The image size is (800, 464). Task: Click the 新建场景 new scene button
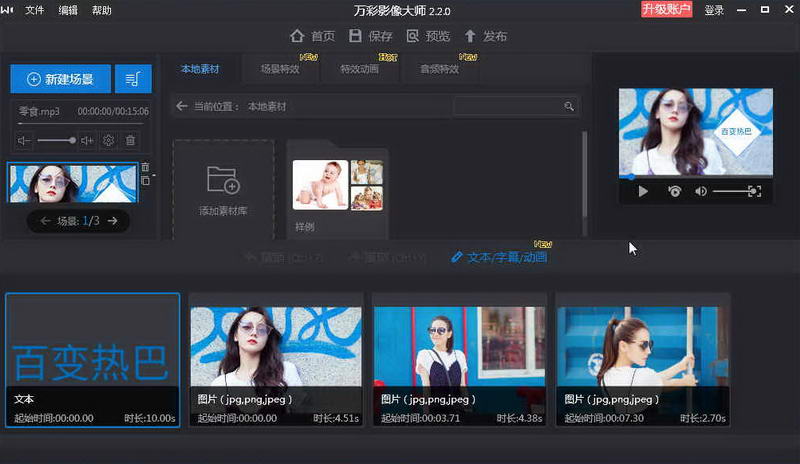click(60, 79)
